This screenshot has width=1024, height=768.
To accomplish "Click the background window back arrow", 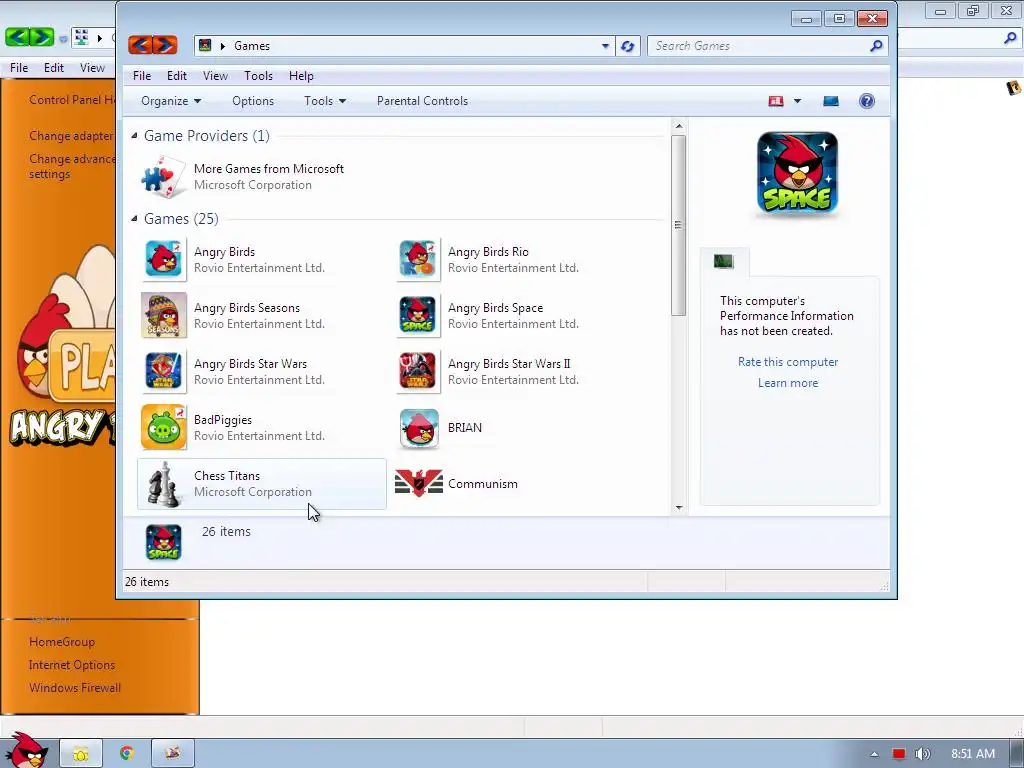I will [17, 37].
